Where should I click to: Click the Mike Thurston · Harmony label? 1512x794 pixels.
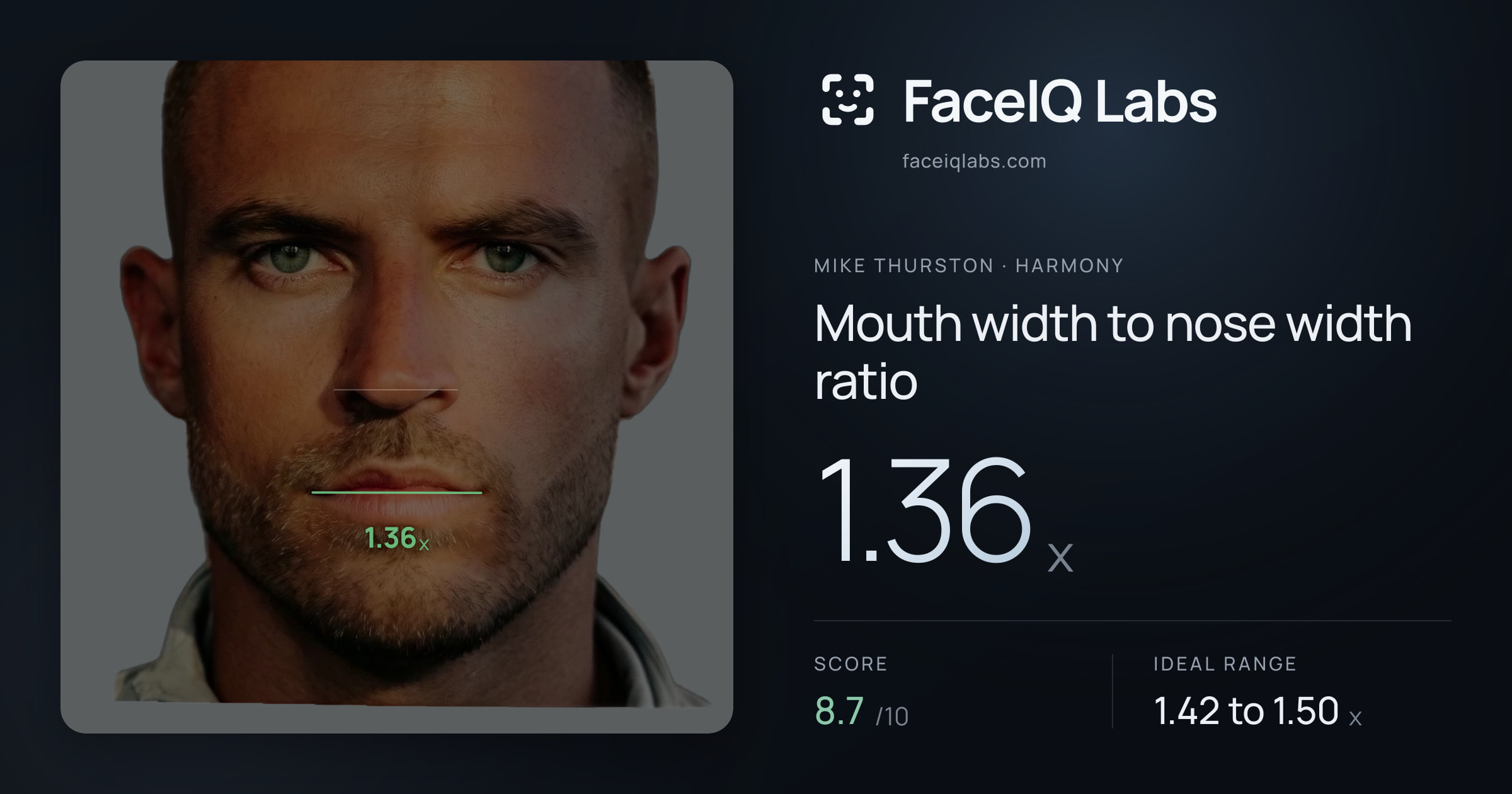969,265
